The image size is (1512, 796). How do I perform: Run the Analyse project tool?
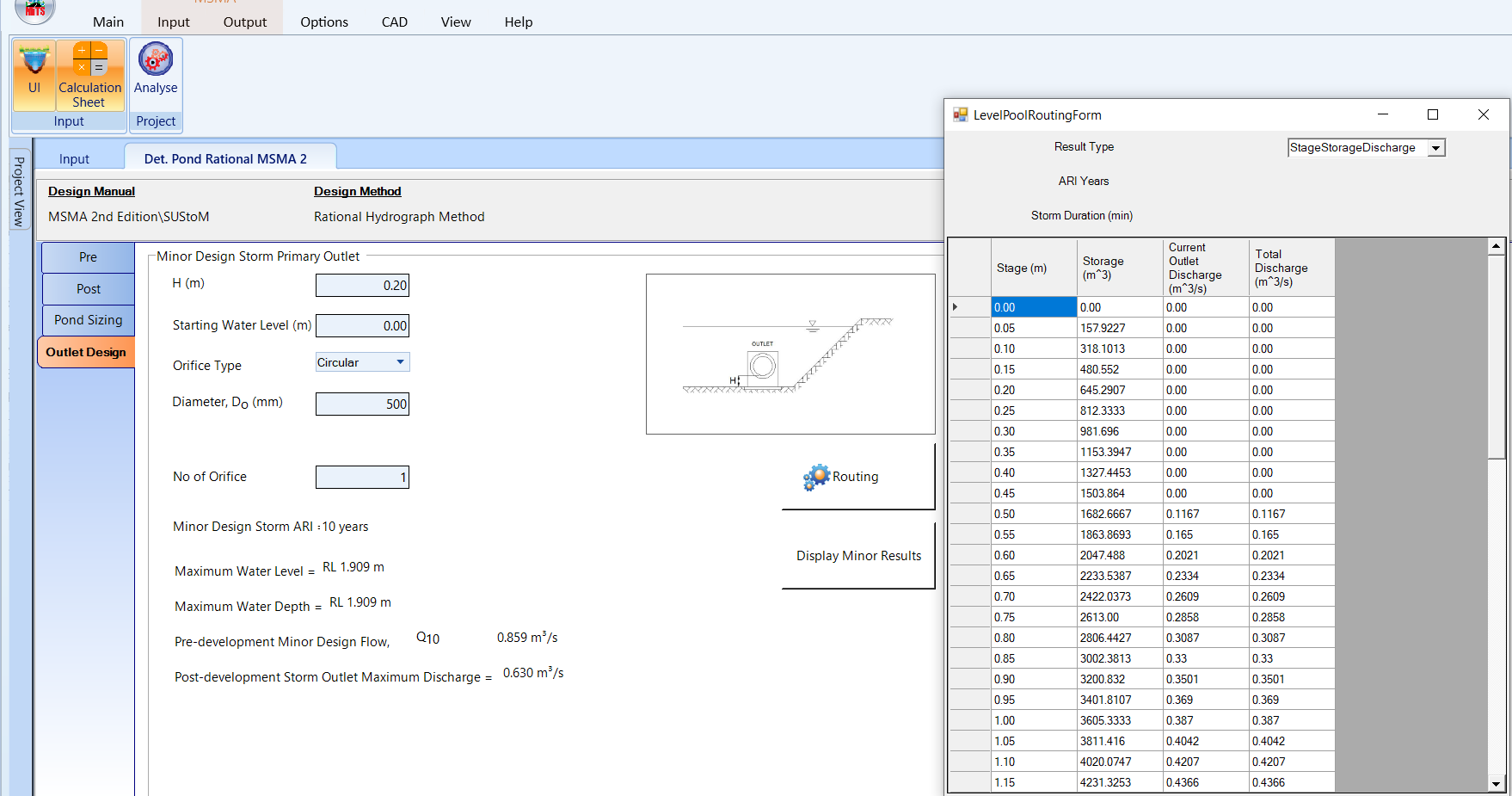point(156,69)
